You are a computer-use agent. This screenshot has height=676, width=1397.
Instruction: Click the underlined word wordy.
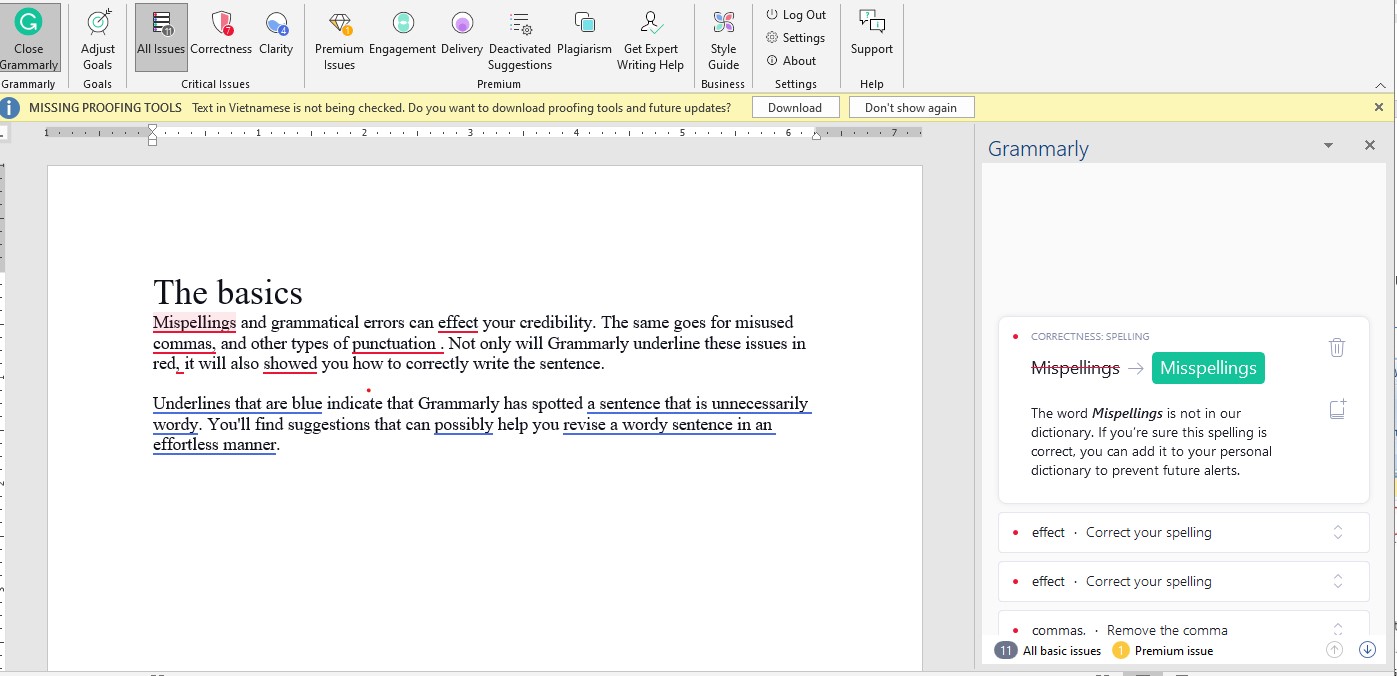point(175,425)
